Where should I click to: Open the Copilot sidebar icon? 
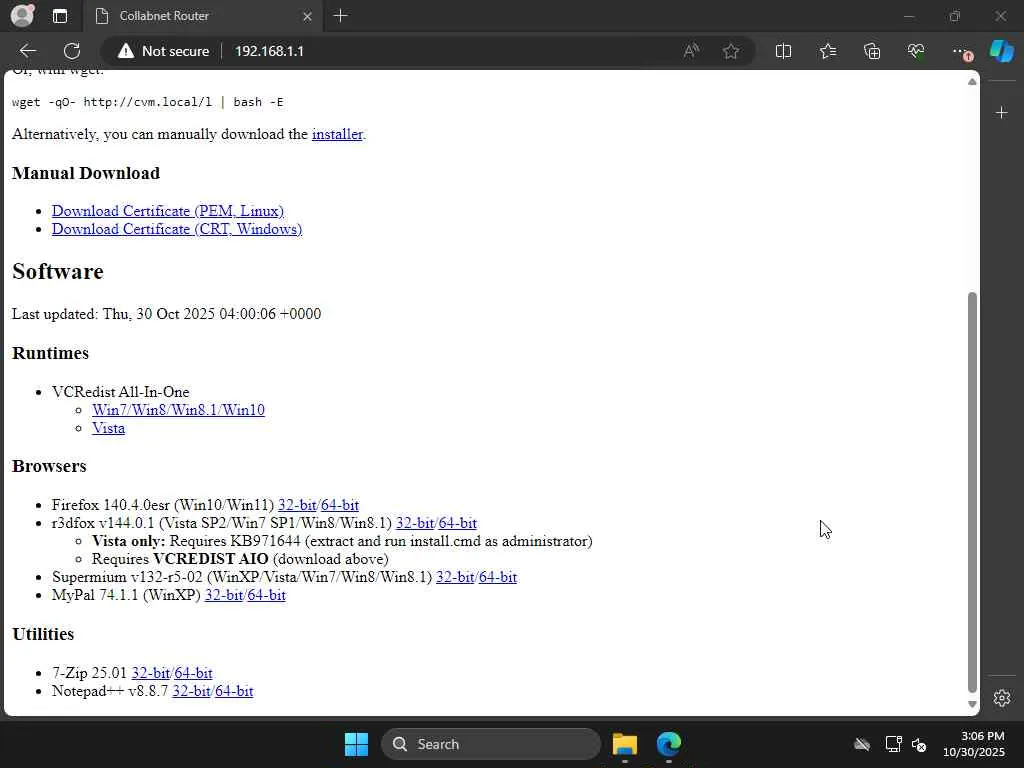tap(1001, 51)
